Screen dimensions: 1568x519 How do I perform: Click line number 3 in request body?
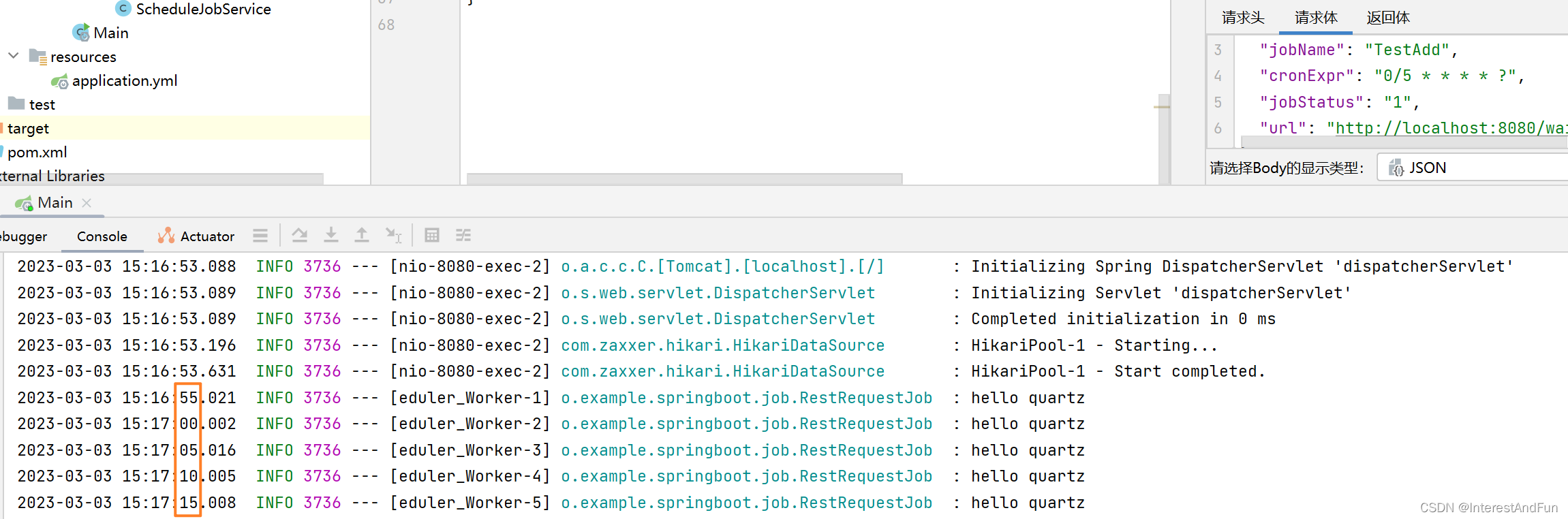click(x=1218, y=50)
